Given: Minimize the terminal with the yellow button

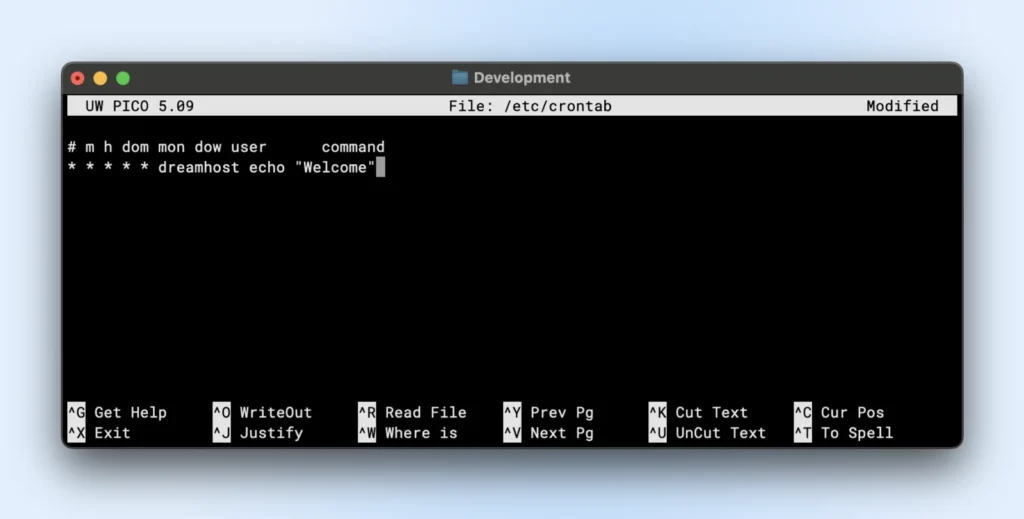Looking at the screenshot, I should 100,78.
